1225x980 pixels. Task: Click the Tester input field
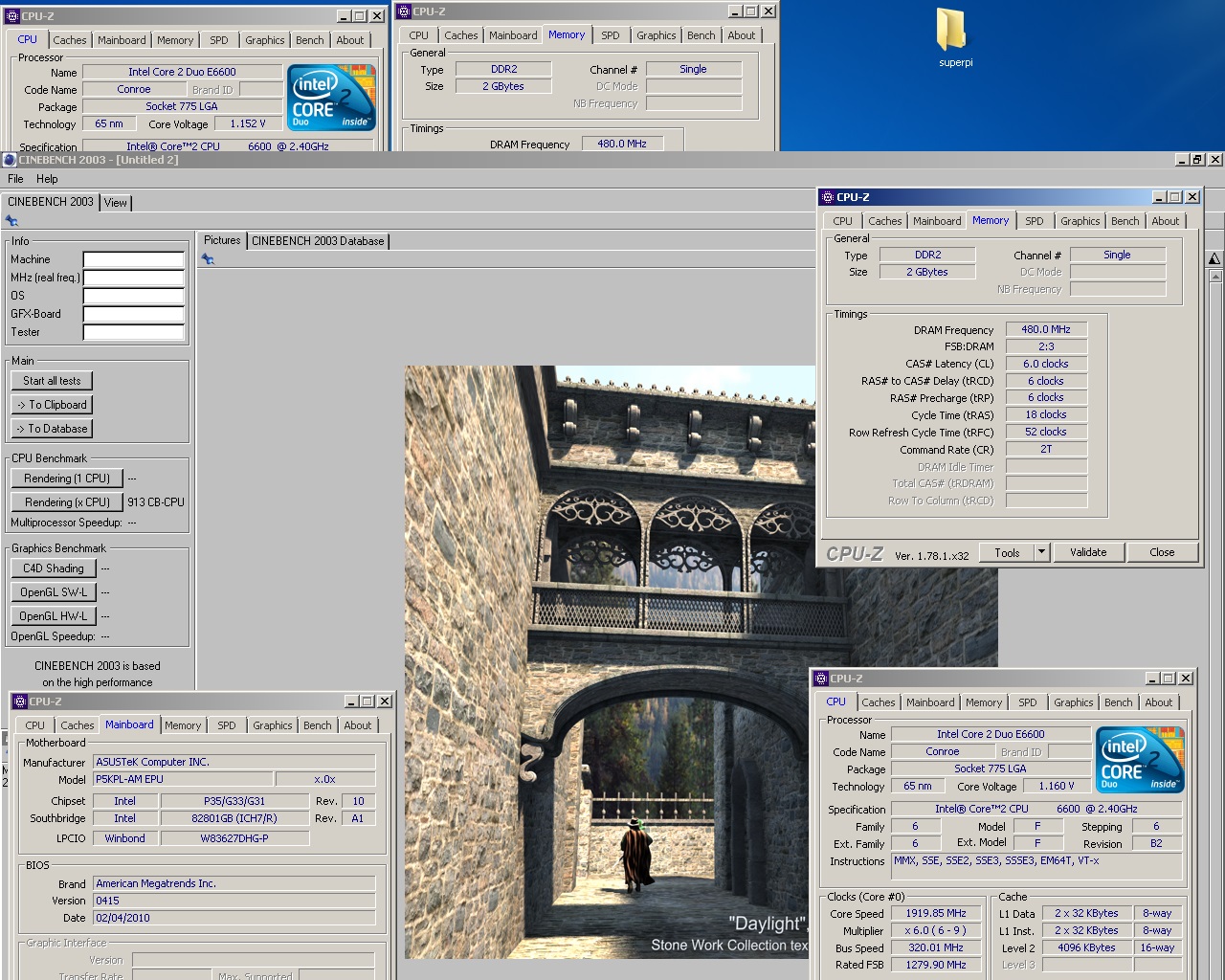pos(134,332)
